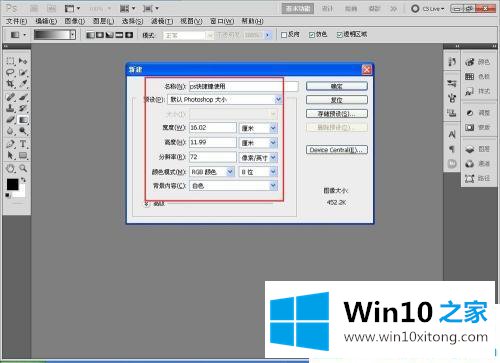500x363 pixels.
Task: Click the 存储预设(S)... button
Action: (337, 114)
